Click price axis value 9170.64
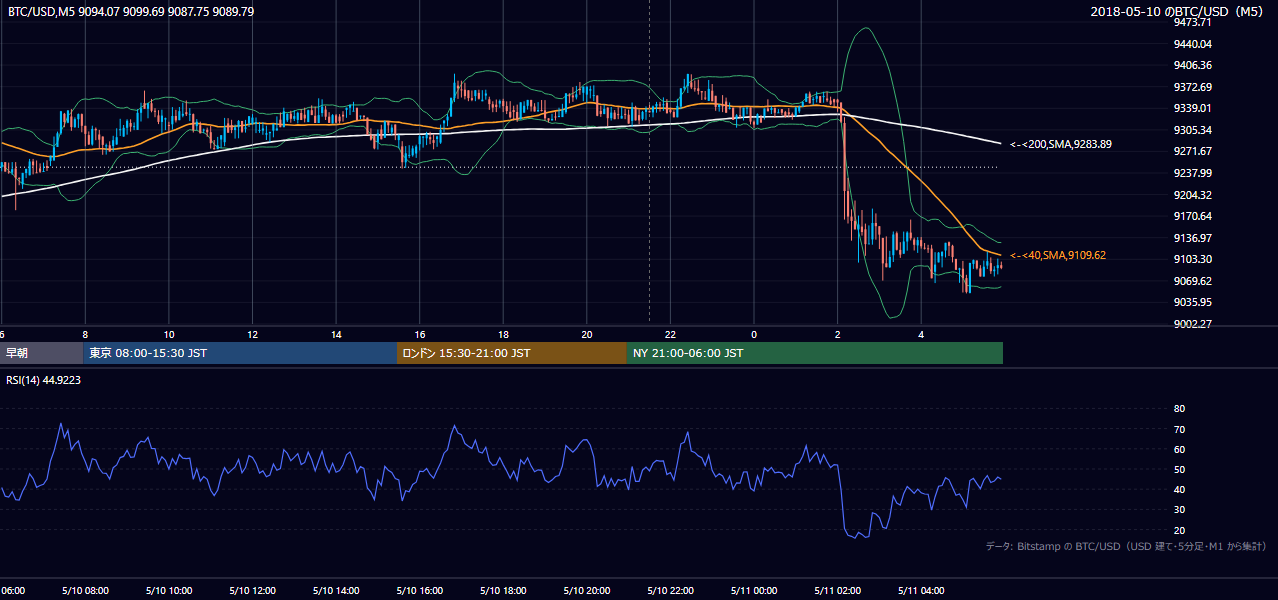The width and height of the screenshot is (1278, 600). [1192, 216]
